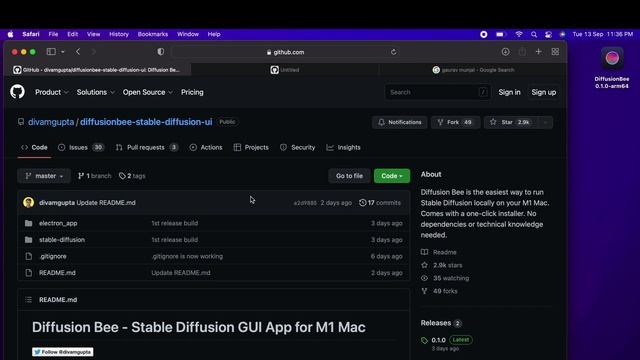The width and height of the screenshot is (640, 360).
Task: Click Safari's forward arrow
Action: click(x=93, y=52)
